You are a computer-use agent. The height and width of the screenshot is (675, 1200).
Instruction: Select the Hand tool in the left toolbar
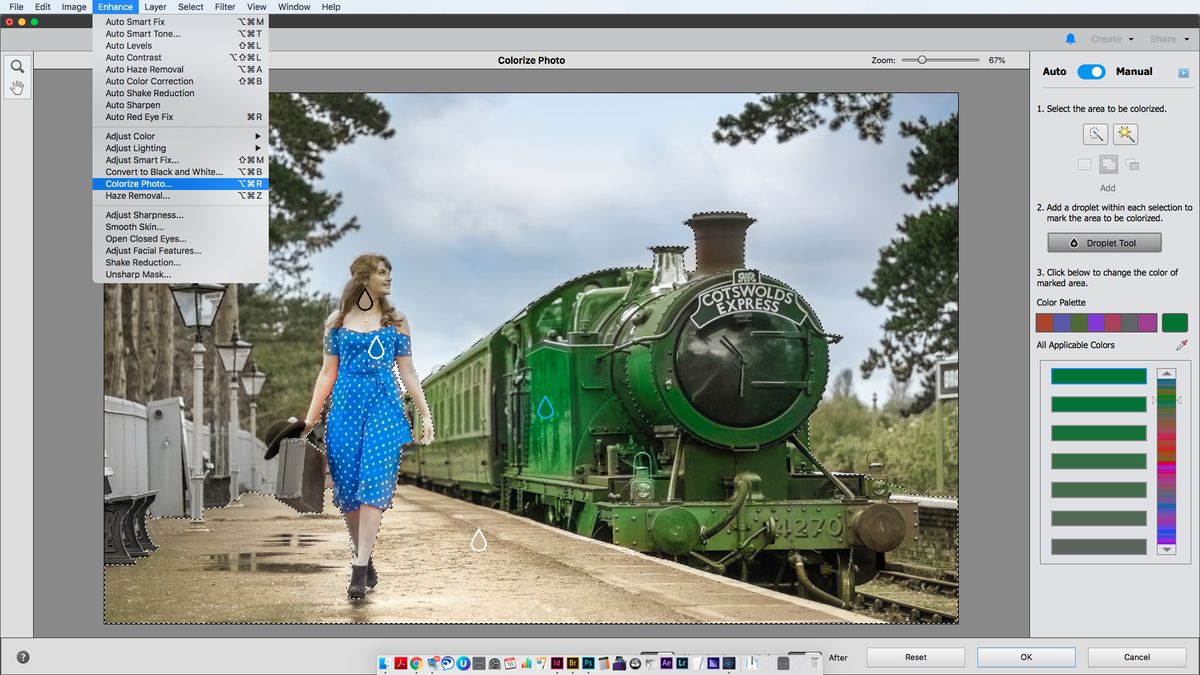16,89
